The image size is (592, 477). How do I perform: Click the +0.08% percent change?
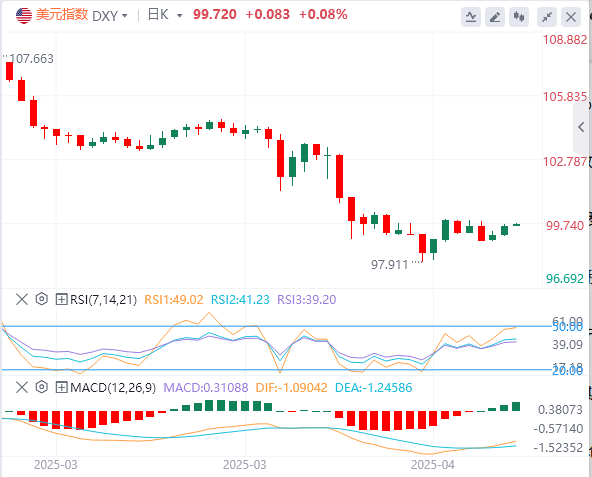click(x=323, y=15)
